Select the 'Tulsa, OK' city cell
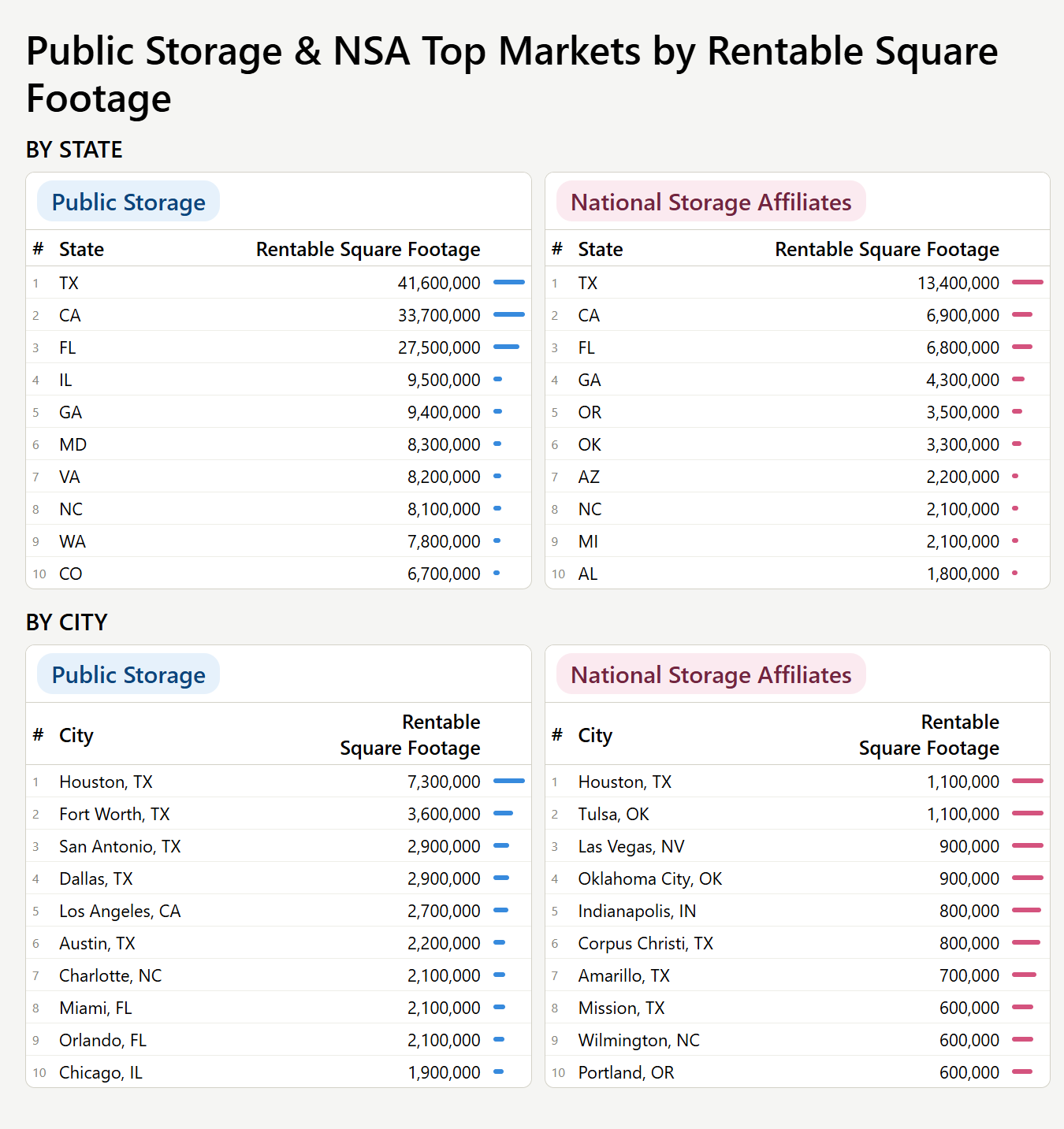This screenshot has height=1129, width=1064. pyautogui.click(x=614, y=814)
